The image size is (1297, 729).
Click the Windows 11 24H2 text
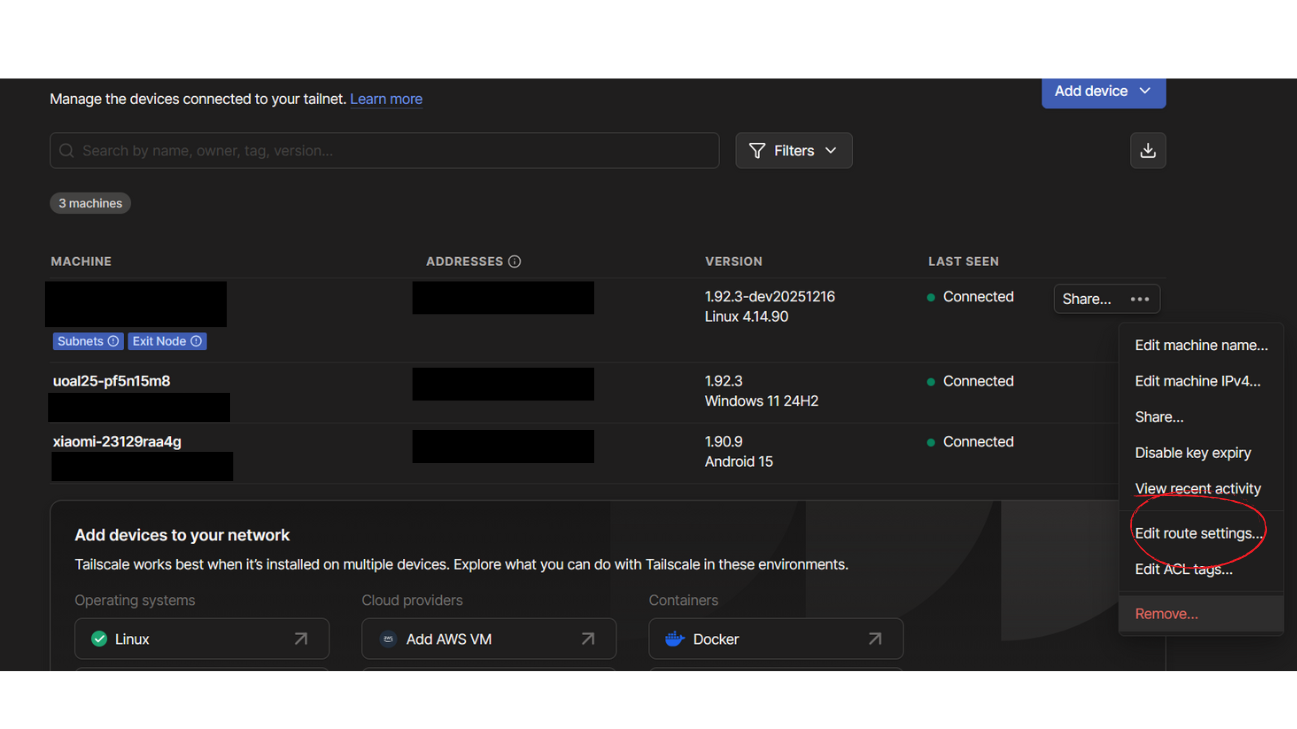click(x=761, y=401)
